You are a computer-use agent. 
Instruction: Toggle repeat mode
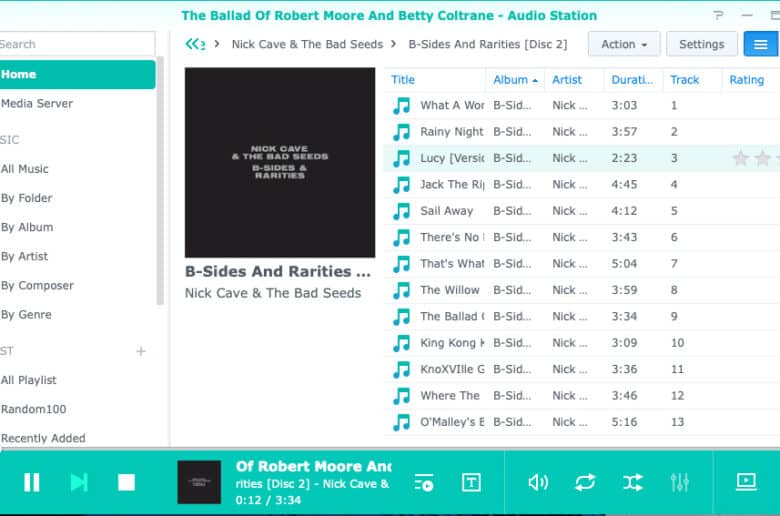(x=585, y=482)
